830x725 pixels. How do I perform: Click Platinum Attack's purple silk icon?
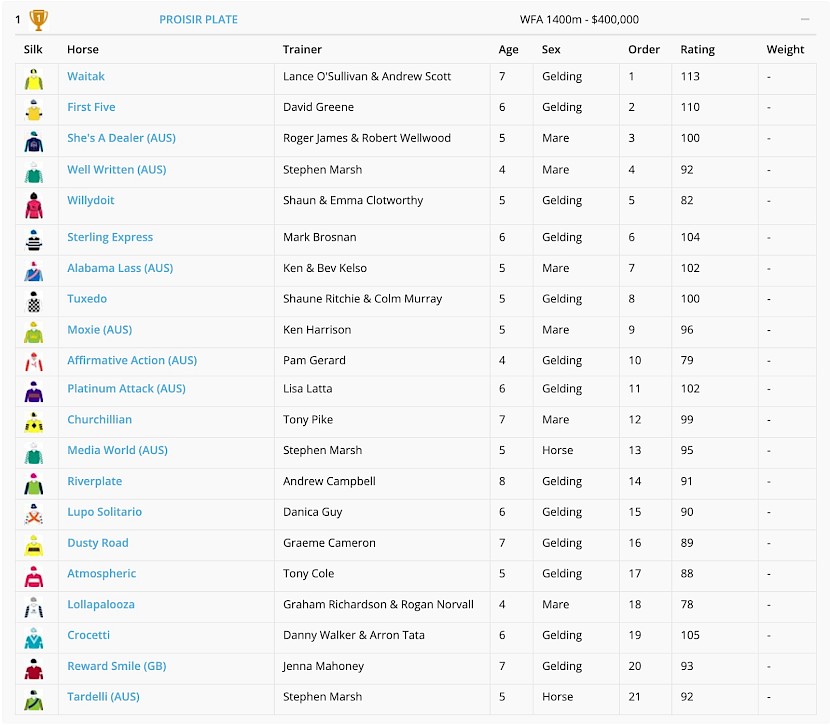[x=34, y=392]
